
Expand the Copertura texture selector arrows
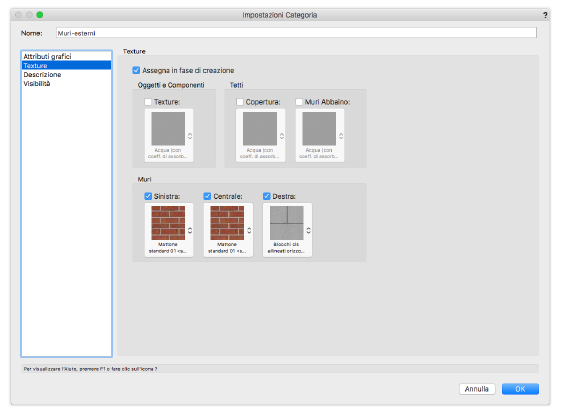tap(282, 136)
